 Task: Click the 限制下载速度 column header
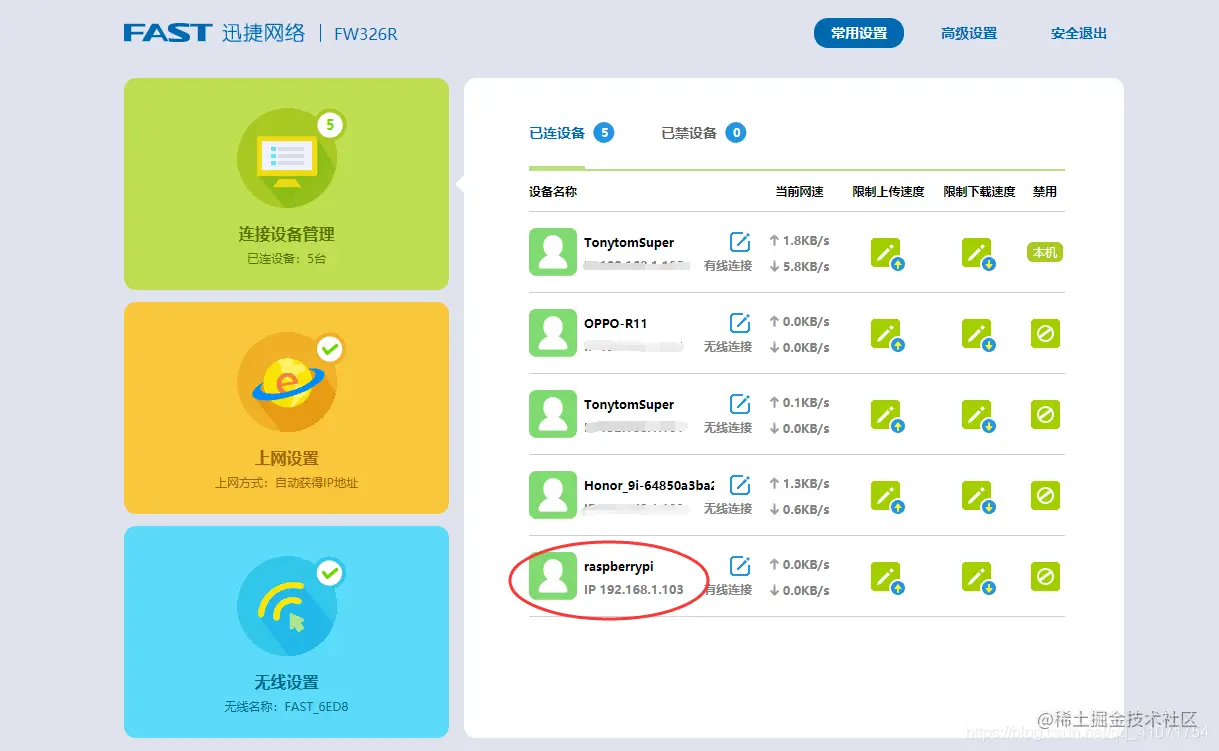979,191
